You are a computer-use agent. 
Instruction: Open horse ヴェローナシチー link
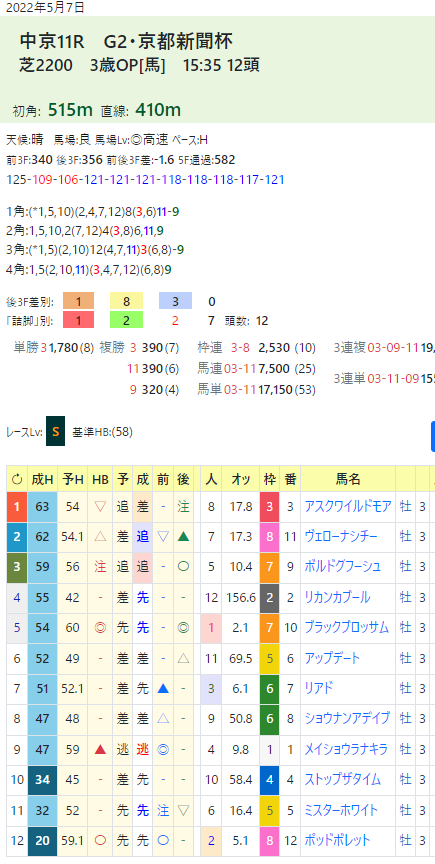tap(341, 536)
